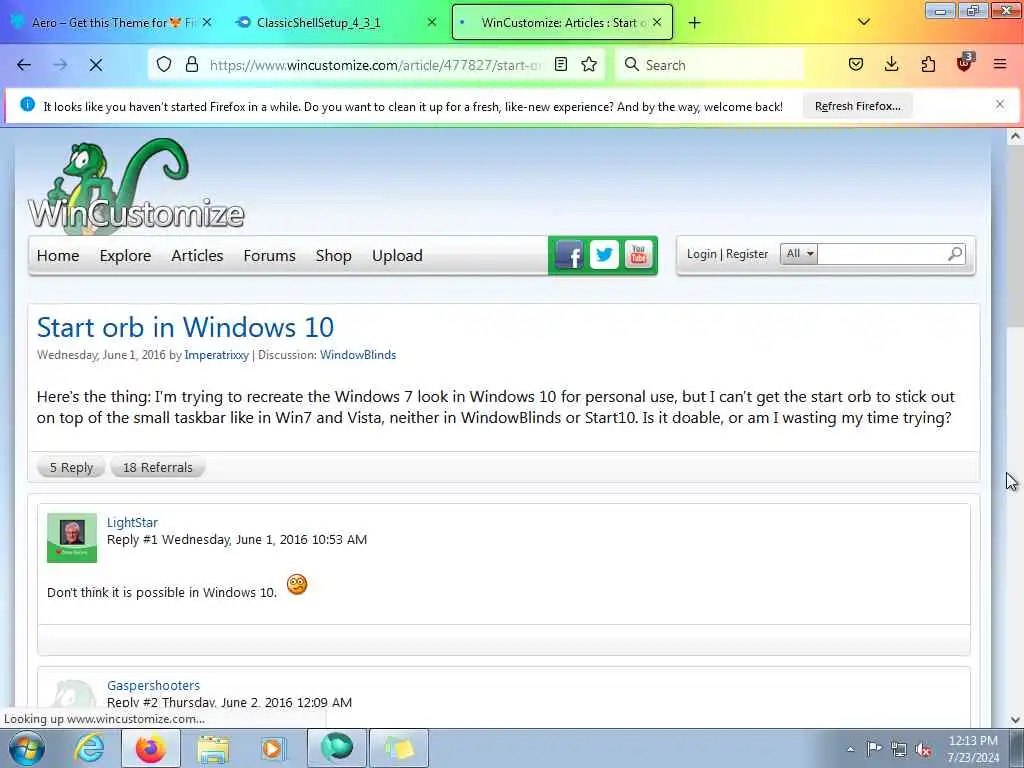
Task: Open Imperatrixxy's profile link
Action: pos(217,355)
